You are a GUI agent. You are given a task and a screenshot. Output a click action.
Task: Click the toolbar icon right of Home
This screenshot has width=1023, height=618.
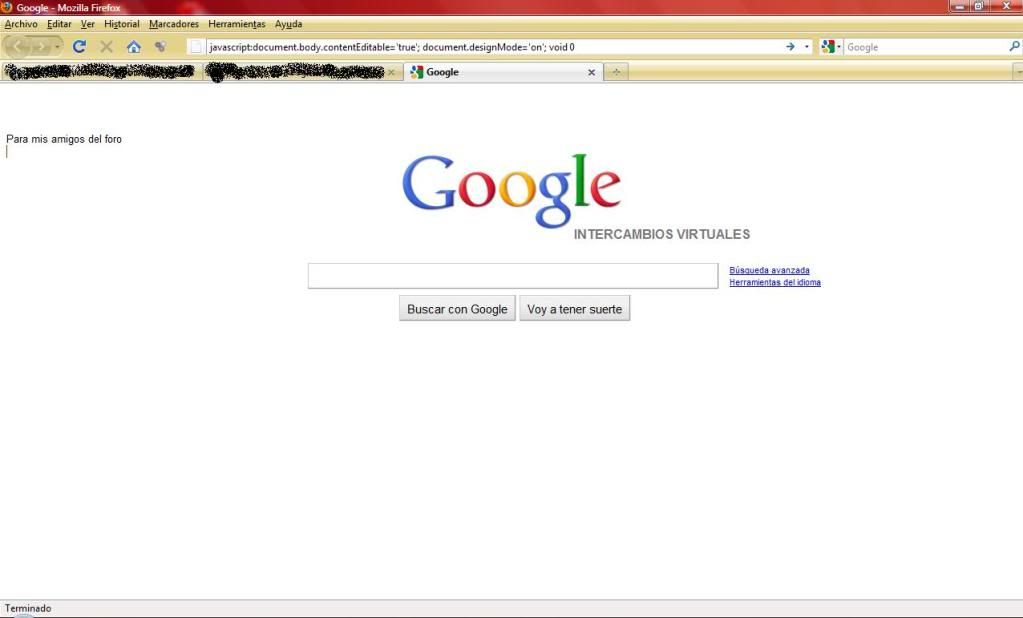[x=160, y=47]
